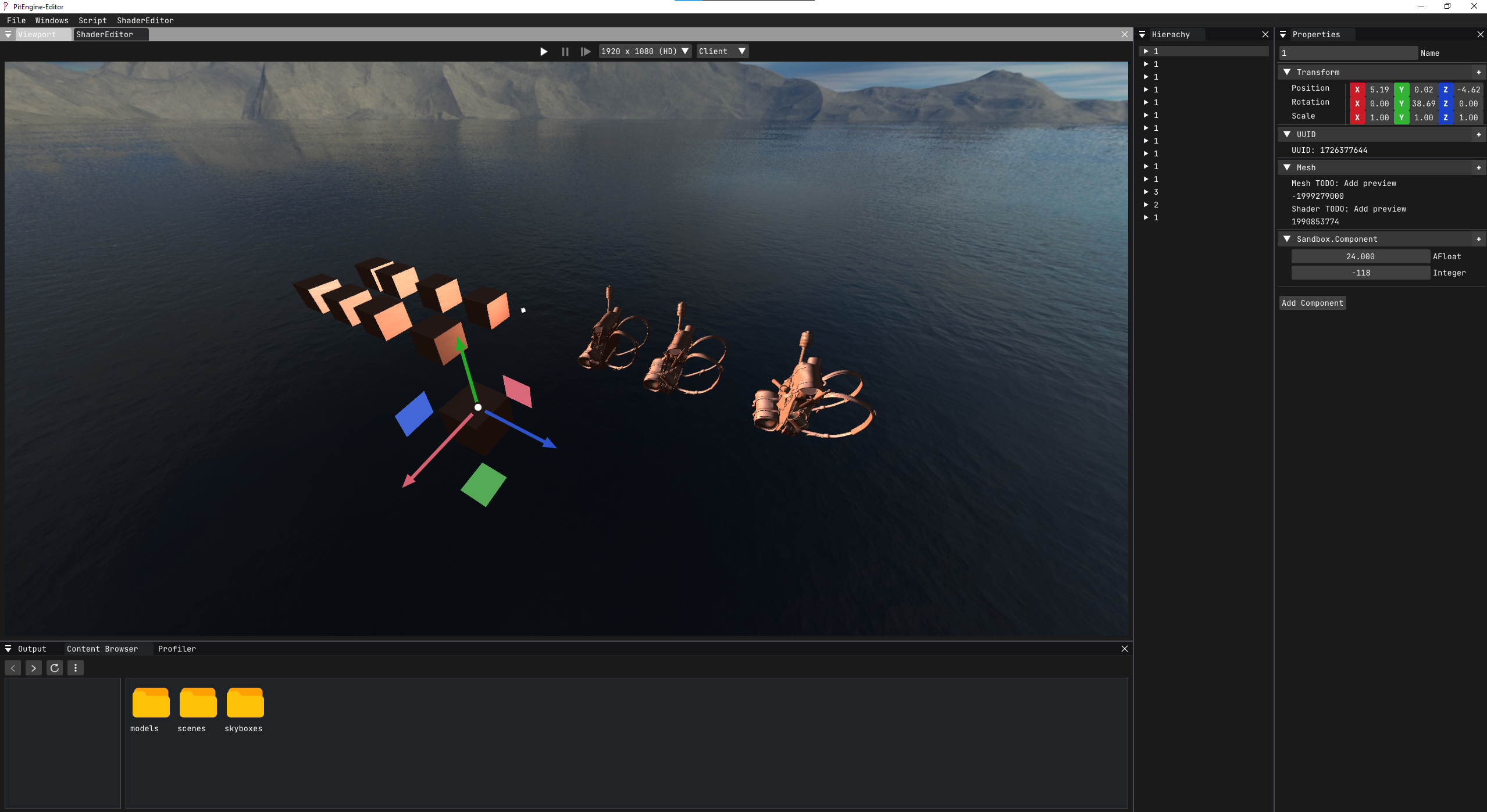
Task: Open the skyboxes folder
Action: [244, 703]
